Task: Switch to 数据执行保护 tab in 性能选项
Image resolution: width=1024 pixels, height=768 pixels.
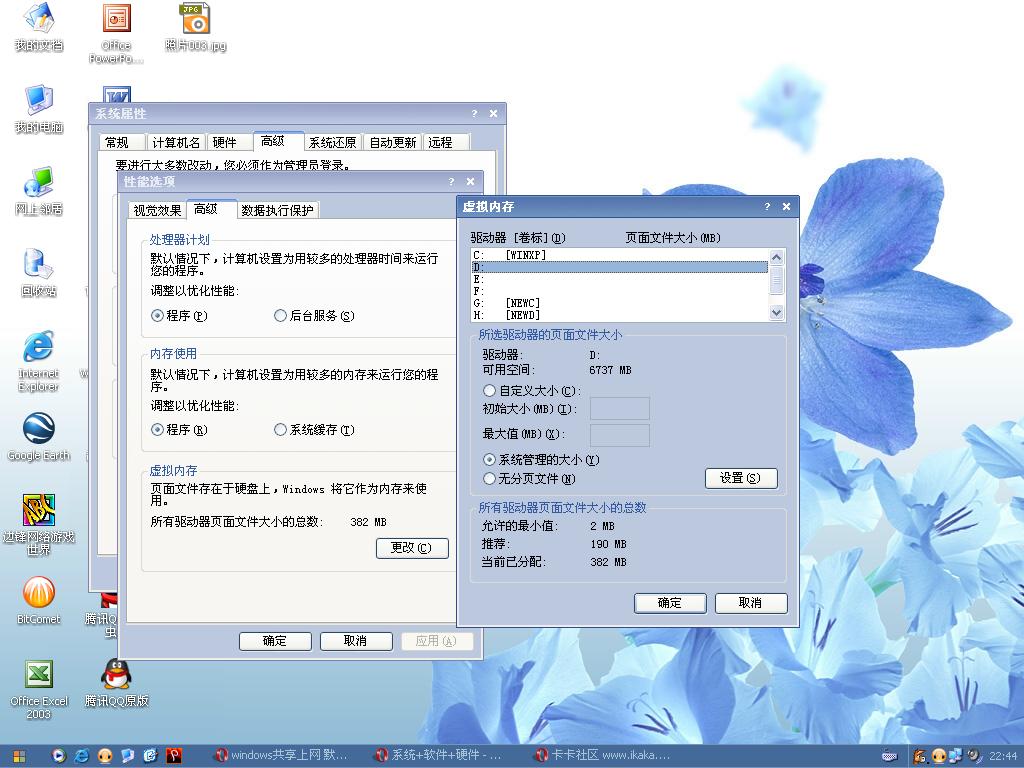Action: 278,210
